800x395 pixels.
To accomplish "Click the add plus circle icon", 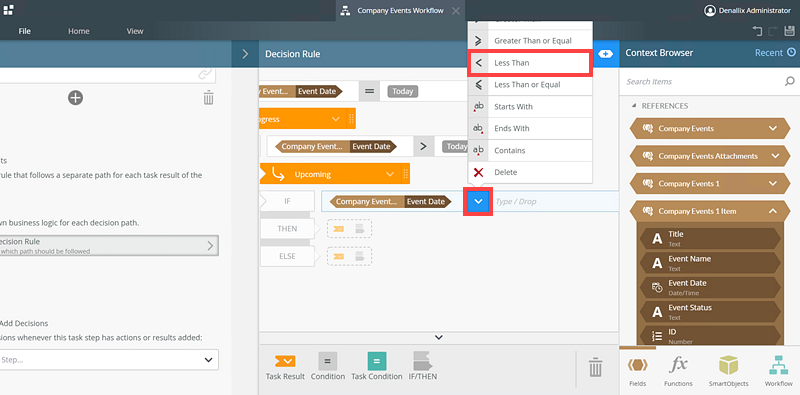I will pos(76,97).
